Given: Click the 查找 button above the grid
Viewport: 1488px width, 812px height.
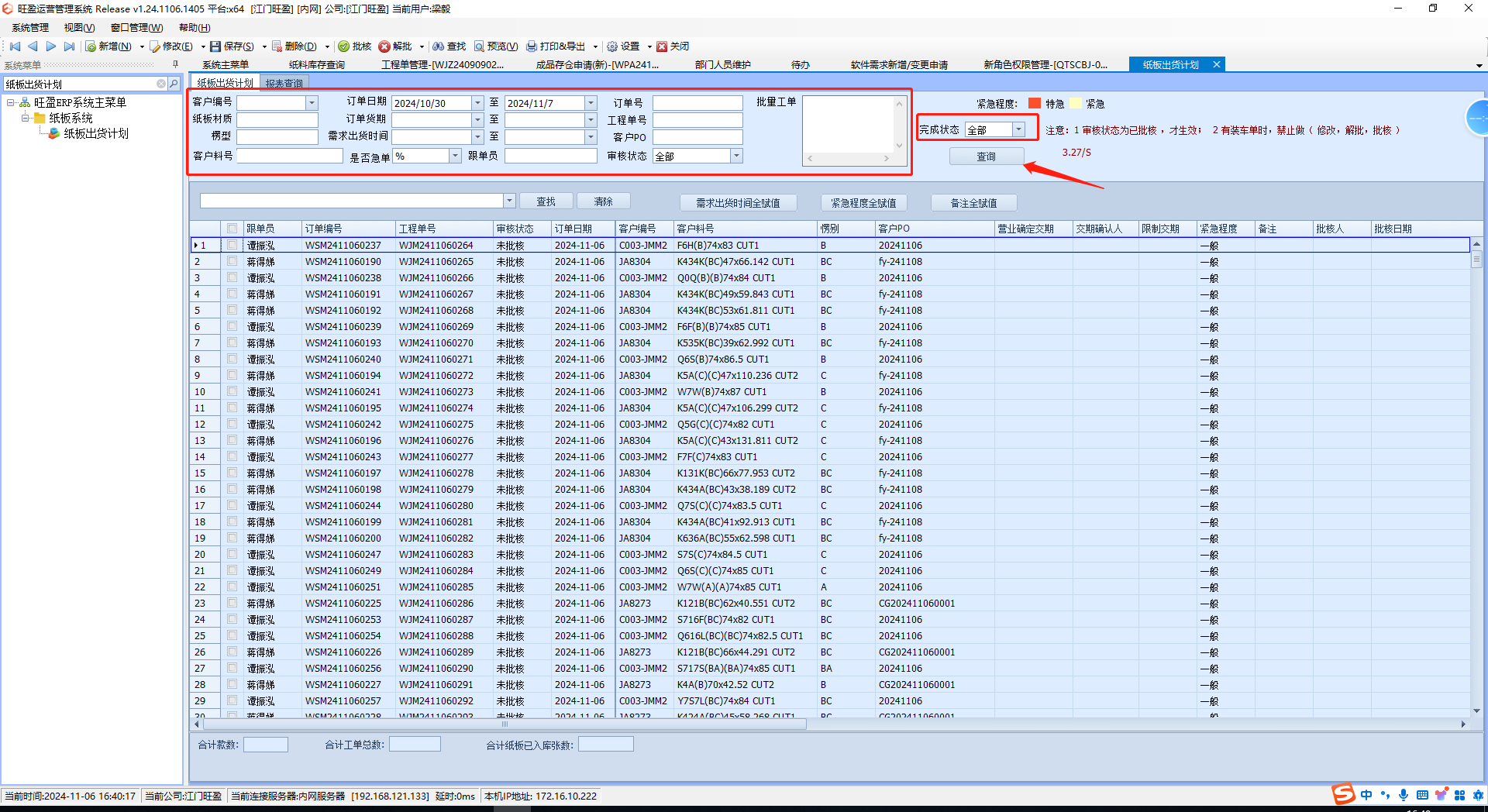Looking at the screenshot, I should click(546, 201).
